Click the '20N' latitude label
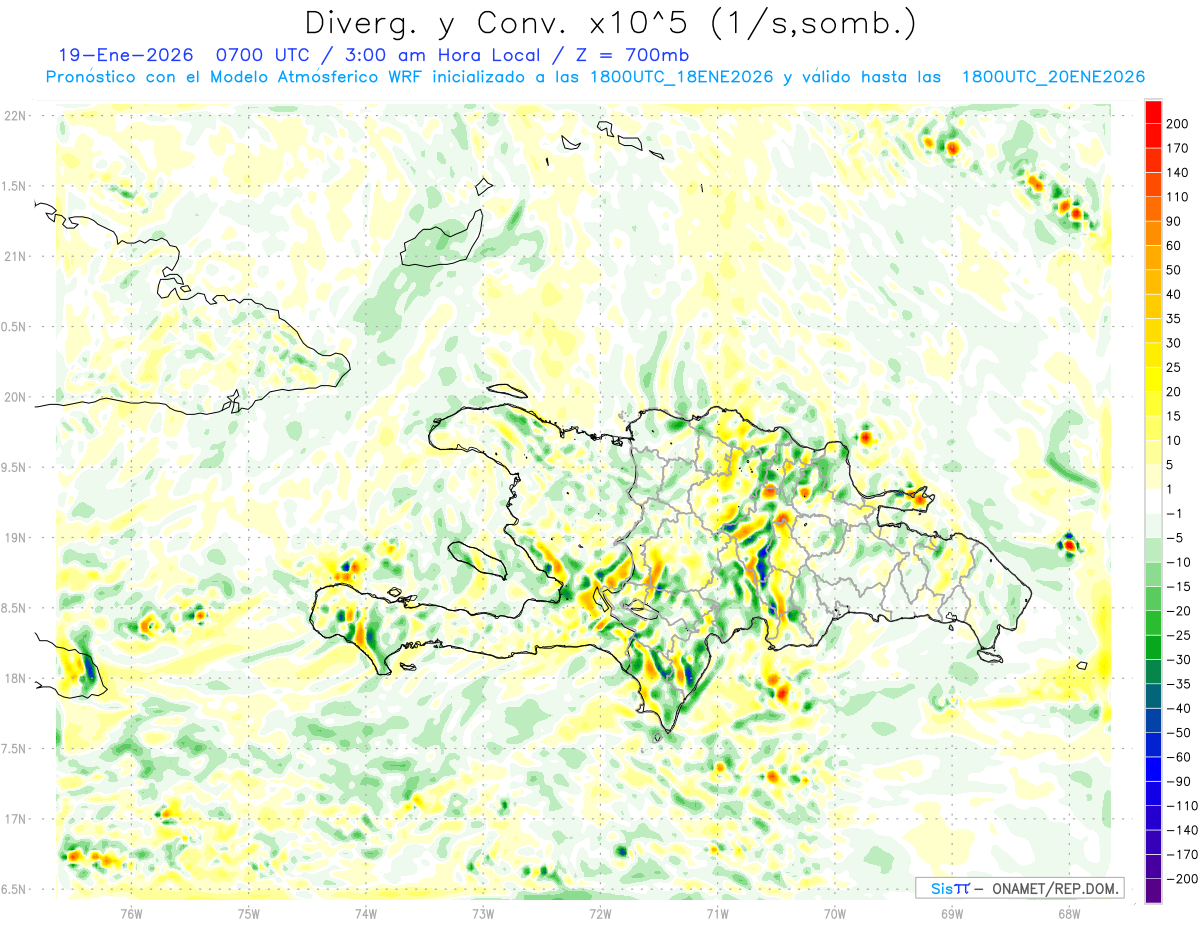The image size is (1200, 927). coord(16,397)
